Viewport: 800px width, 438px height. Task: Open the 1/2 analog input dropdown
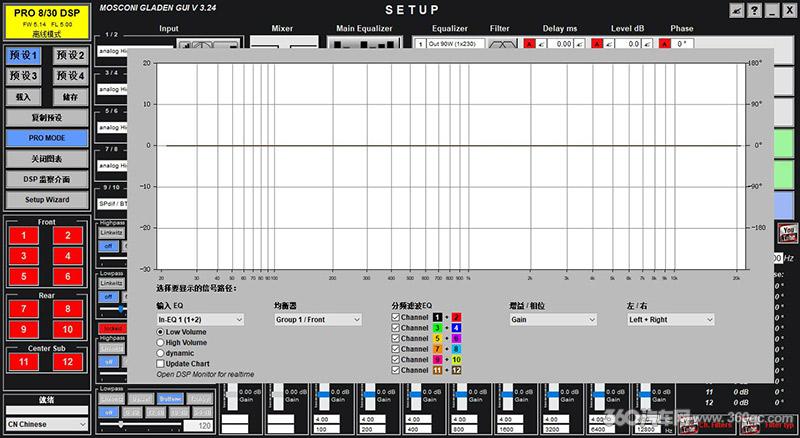click(112, 51)
